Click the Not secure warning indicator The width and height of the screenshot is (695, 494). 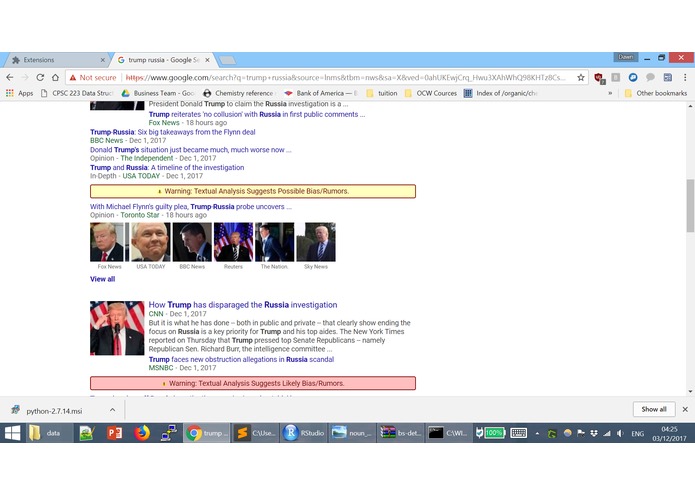tap(93, 78)
